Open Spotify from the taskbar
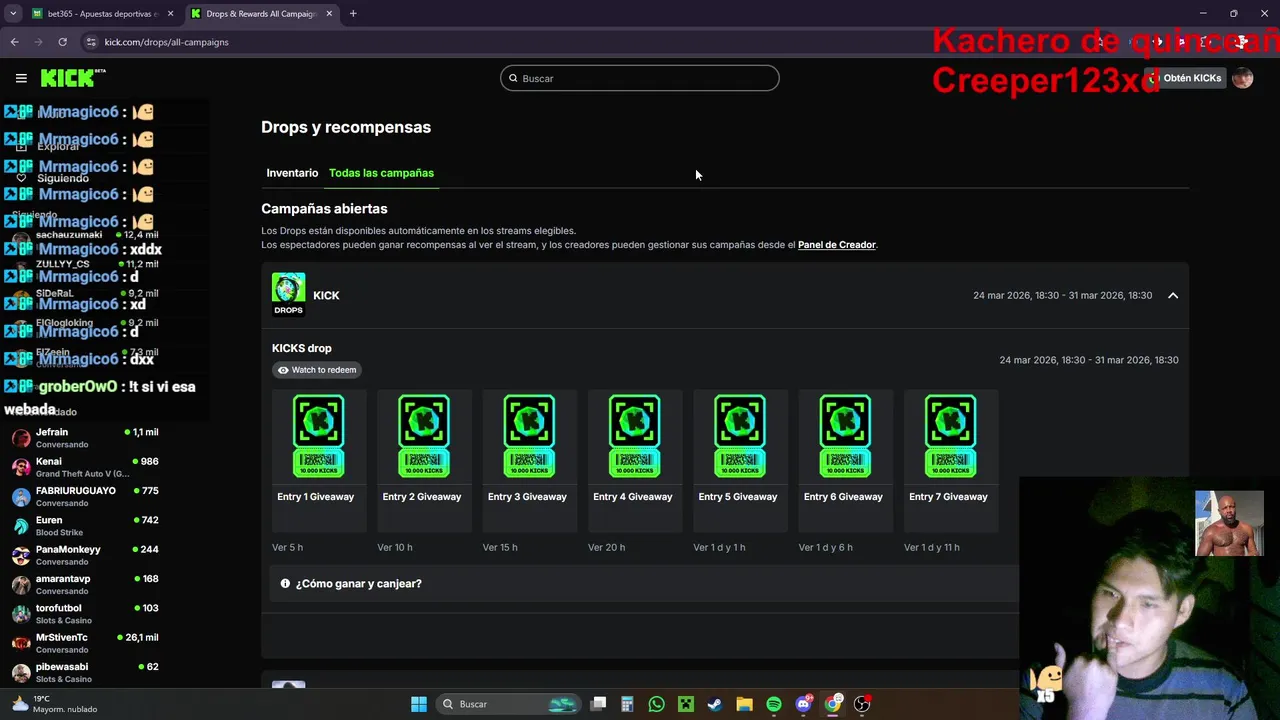 774,704
